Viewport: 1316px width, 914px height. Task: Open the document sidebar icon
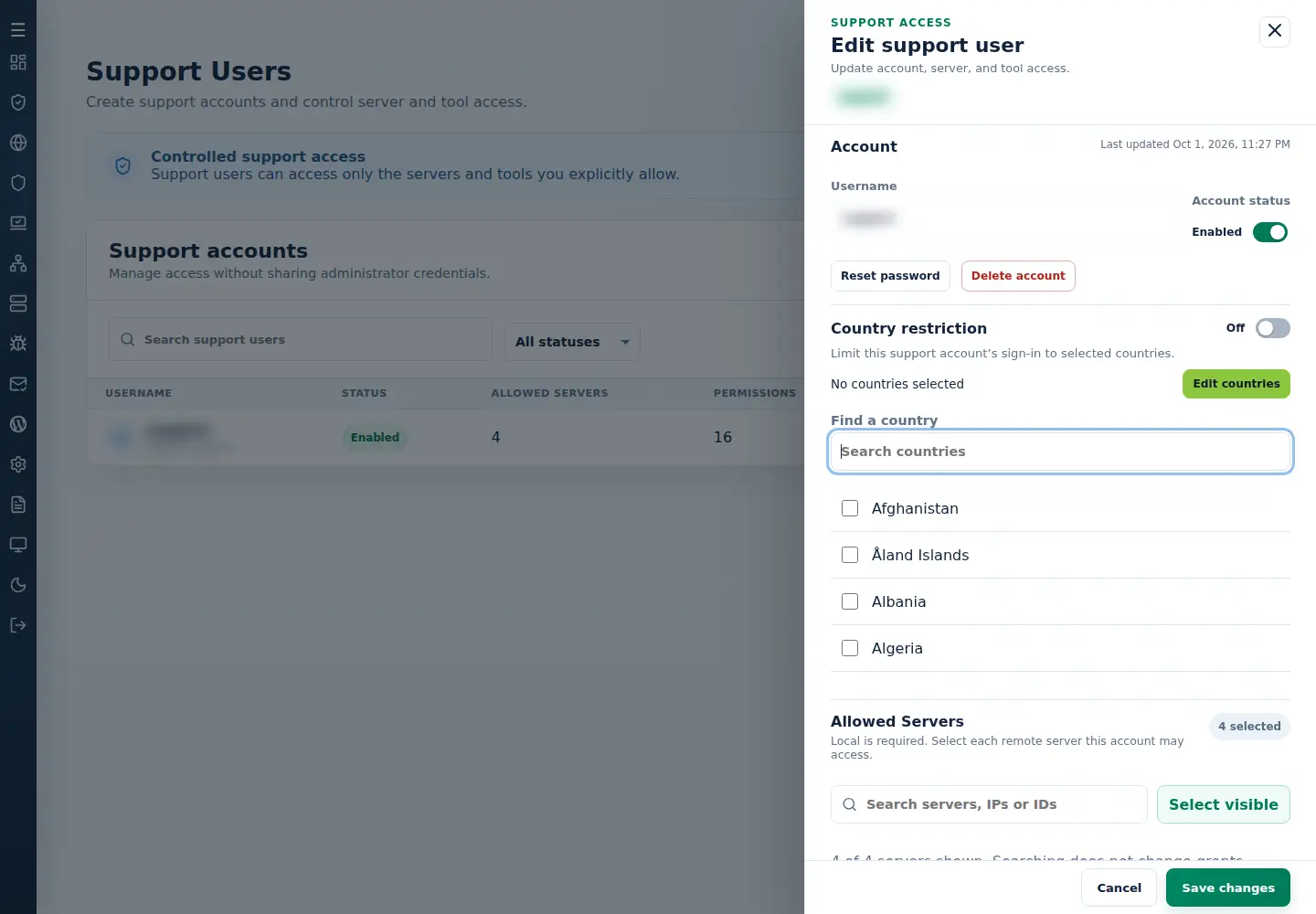pyautogui.click(x=18, y=505)
